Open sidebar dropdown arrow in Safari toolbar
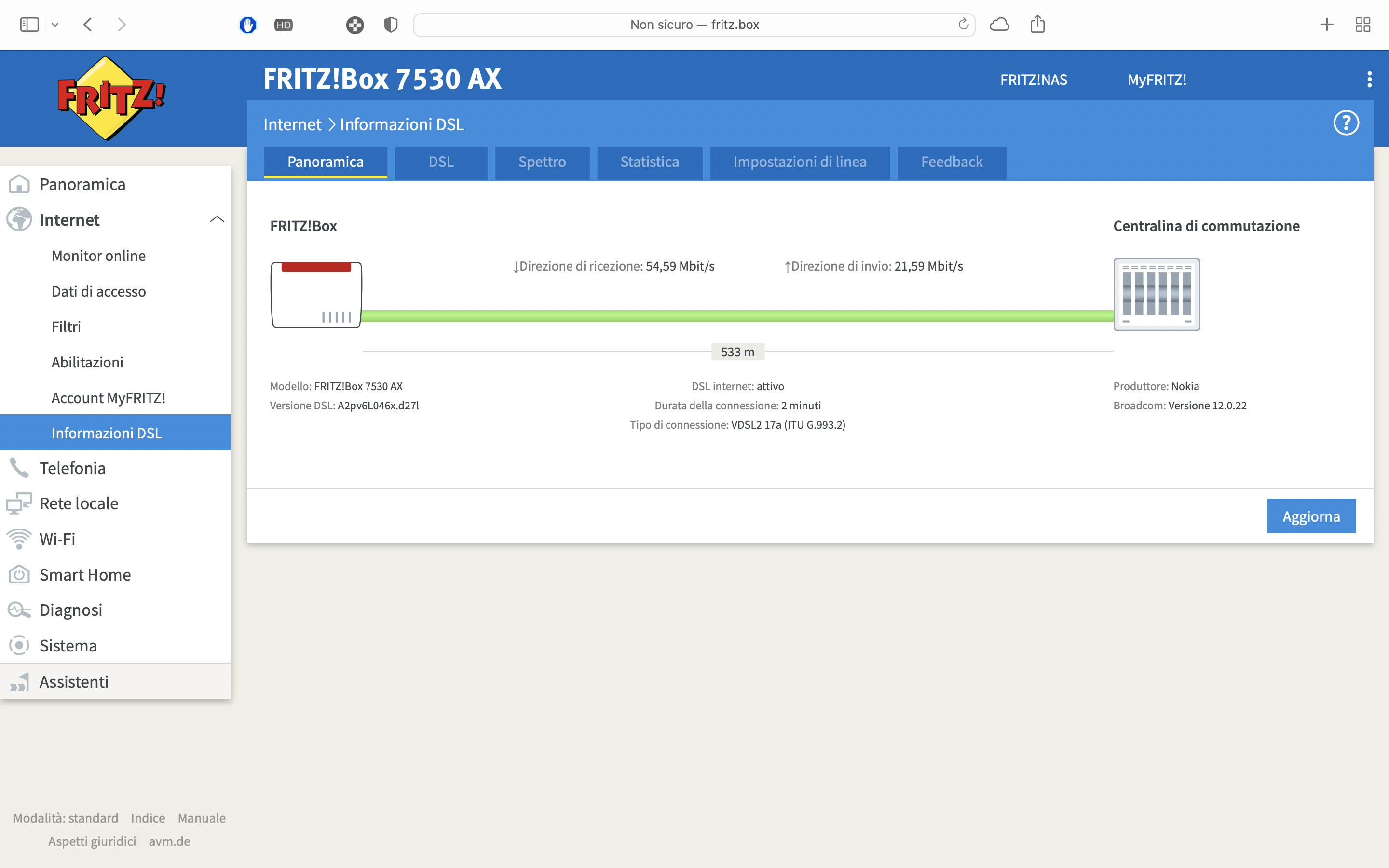 55,25
